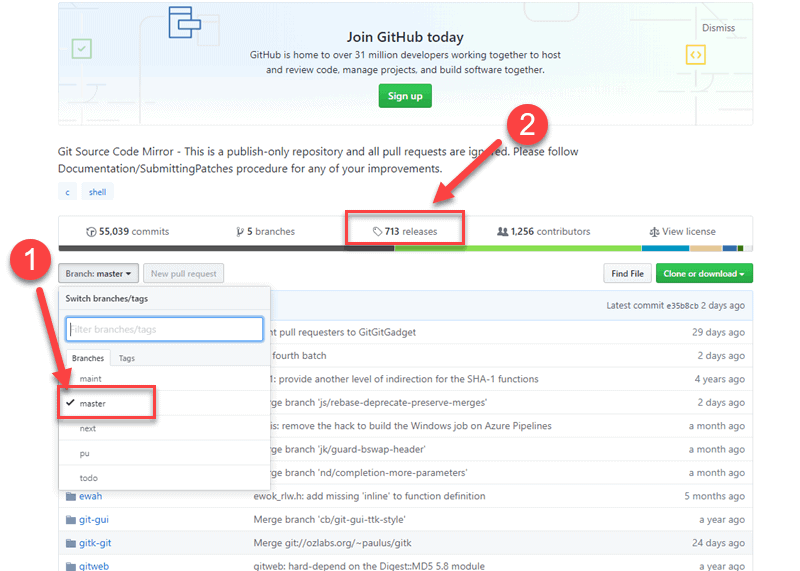Screen dimensions: 800x571
Task: Click the Find File button
Action: [627, 274]
